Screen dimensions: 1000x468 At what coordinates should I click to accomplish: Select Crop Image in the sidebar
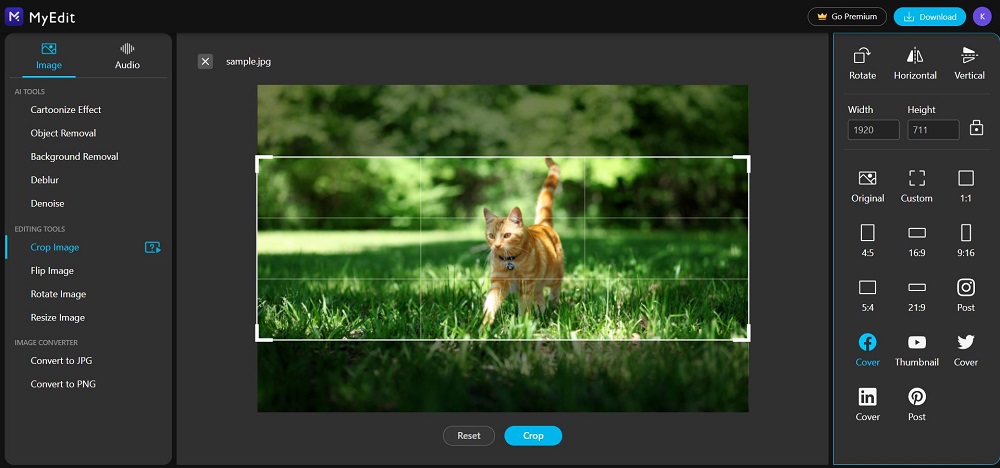coord(55,247)
